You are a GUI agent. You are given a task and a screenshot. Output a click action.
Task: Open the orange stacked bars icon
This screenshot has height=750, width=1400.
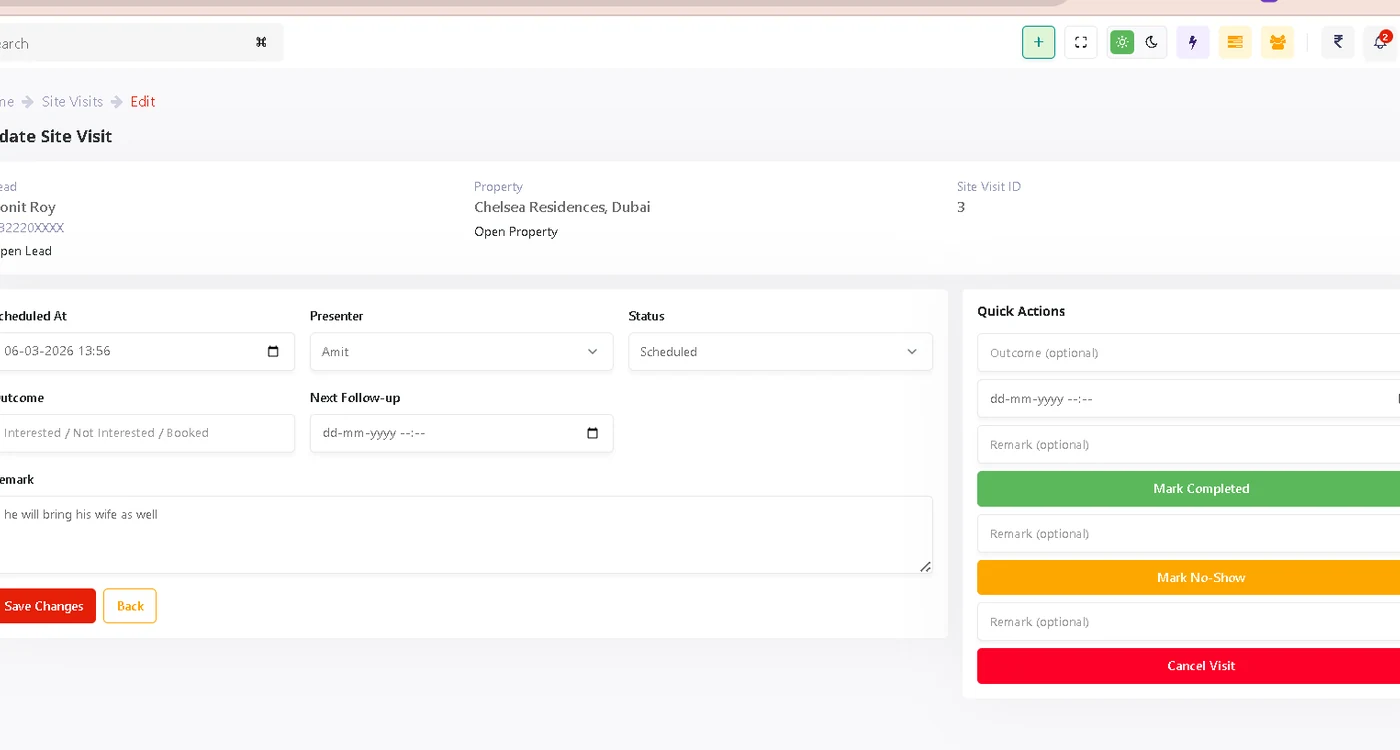tap(1235, 42)
